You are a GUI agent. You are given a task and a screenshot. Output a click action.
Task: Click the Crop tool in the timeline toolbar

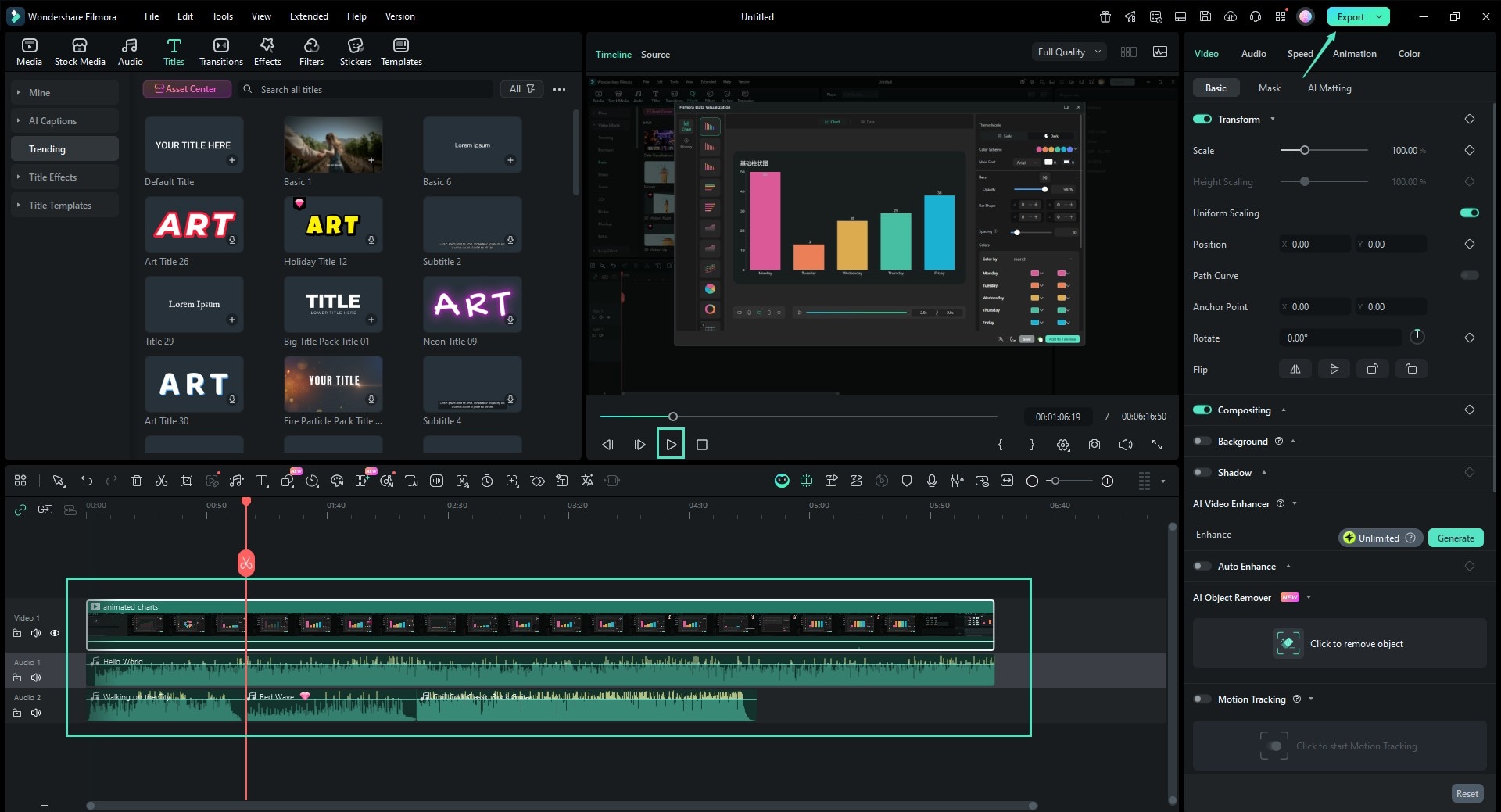pos(187,480)
